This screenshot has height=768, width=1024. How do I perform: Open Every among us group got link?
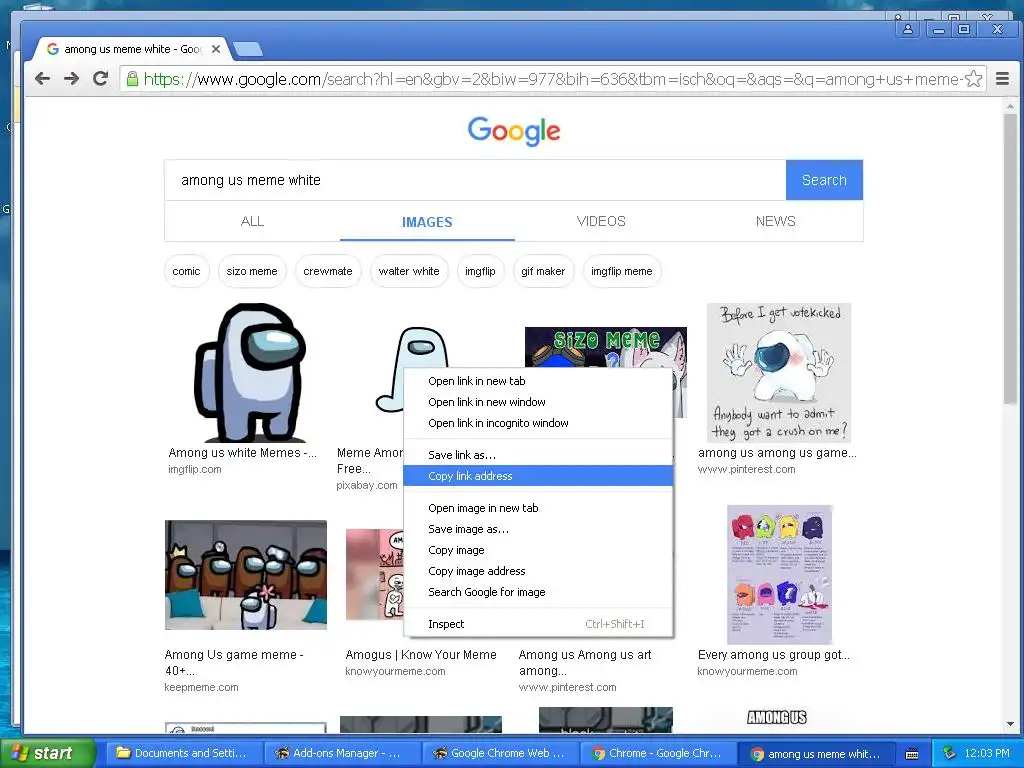pyautogui.click(x=774, y=654)
